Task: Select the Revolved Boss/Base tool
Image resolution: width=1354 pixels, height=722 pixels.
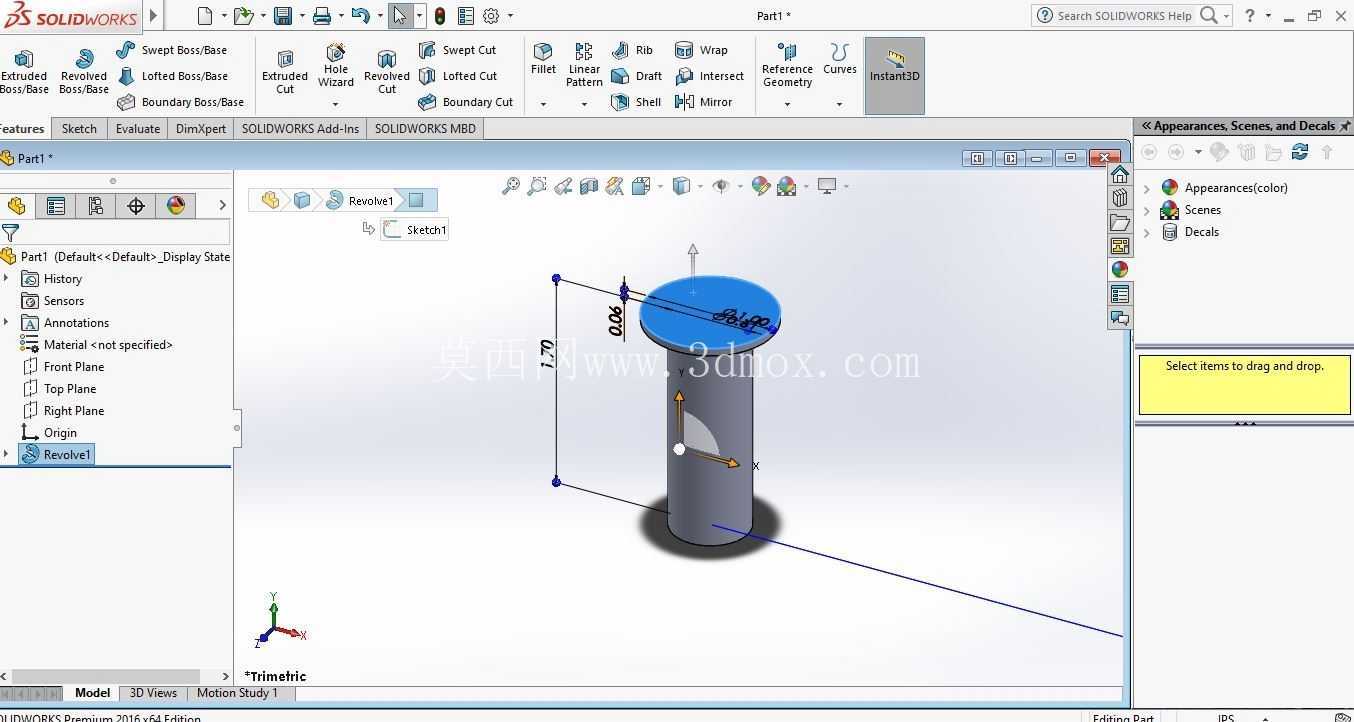Action: (x=84, y=72)
